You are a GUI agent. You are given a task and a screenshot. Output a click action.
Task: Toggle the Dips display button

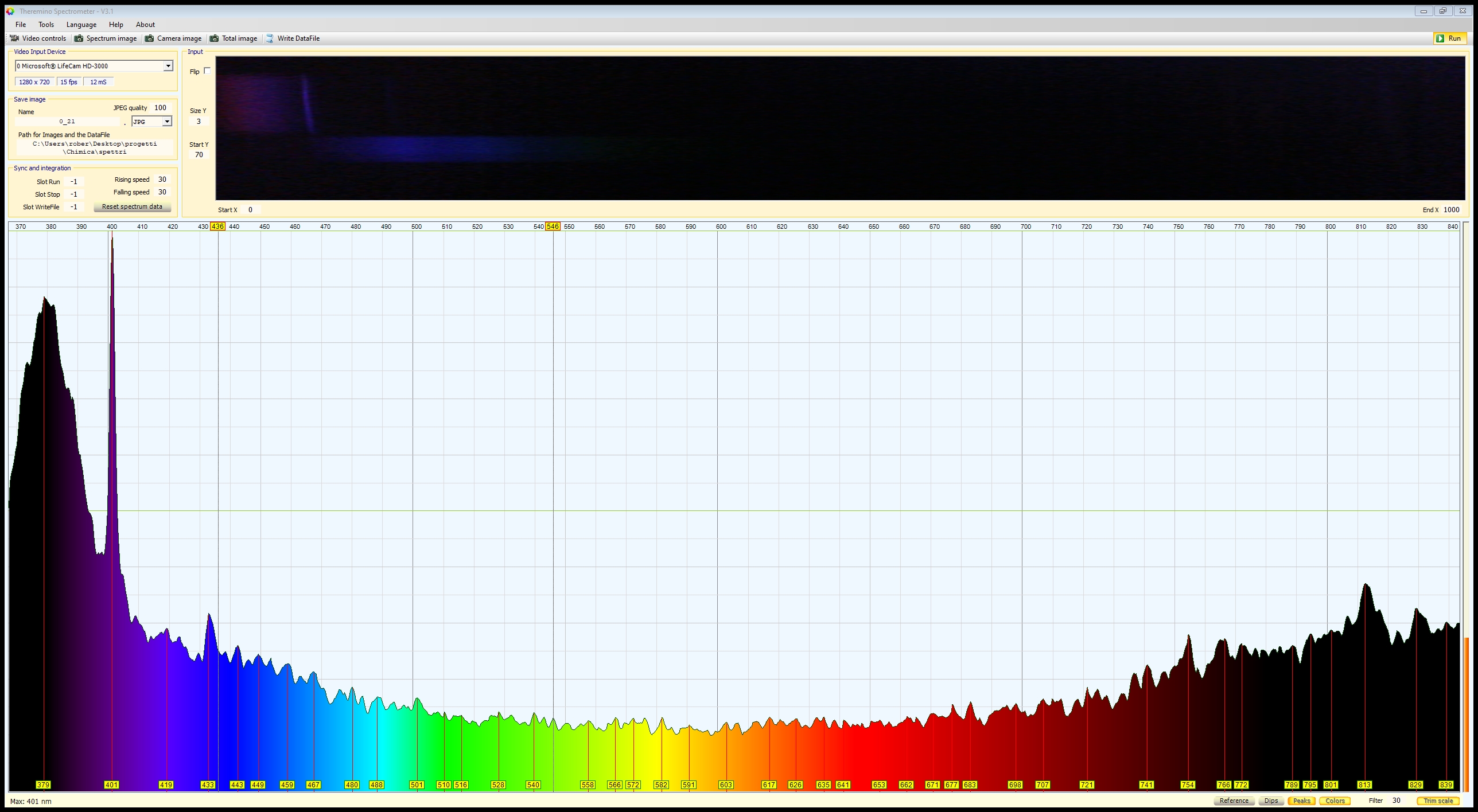pyautogui.click(x=1271, y=801)
